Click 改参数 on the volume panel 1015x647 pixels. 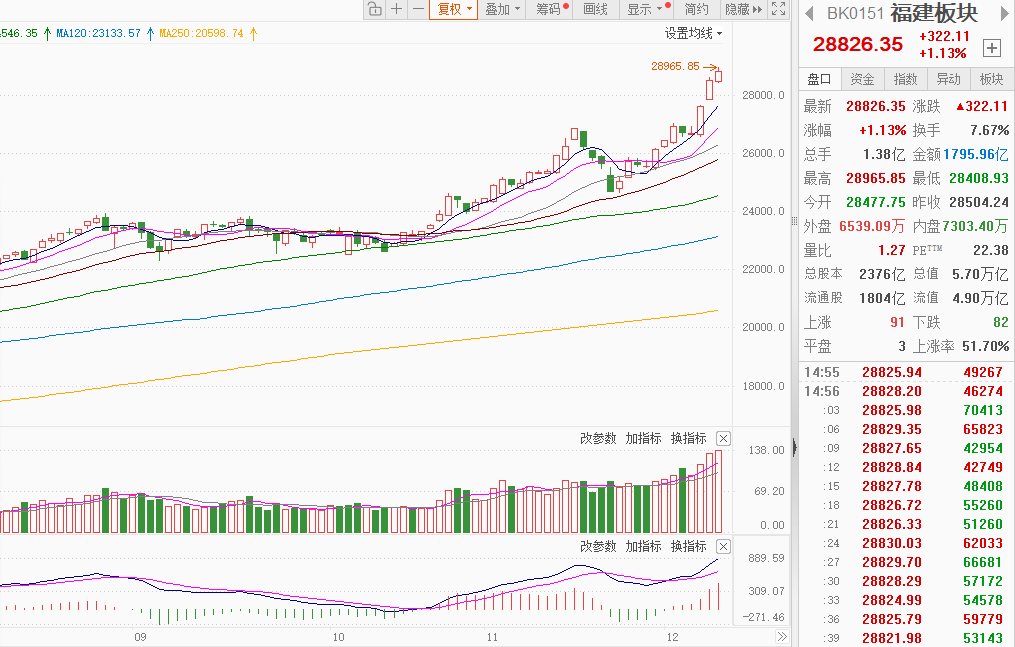point(598,439)
